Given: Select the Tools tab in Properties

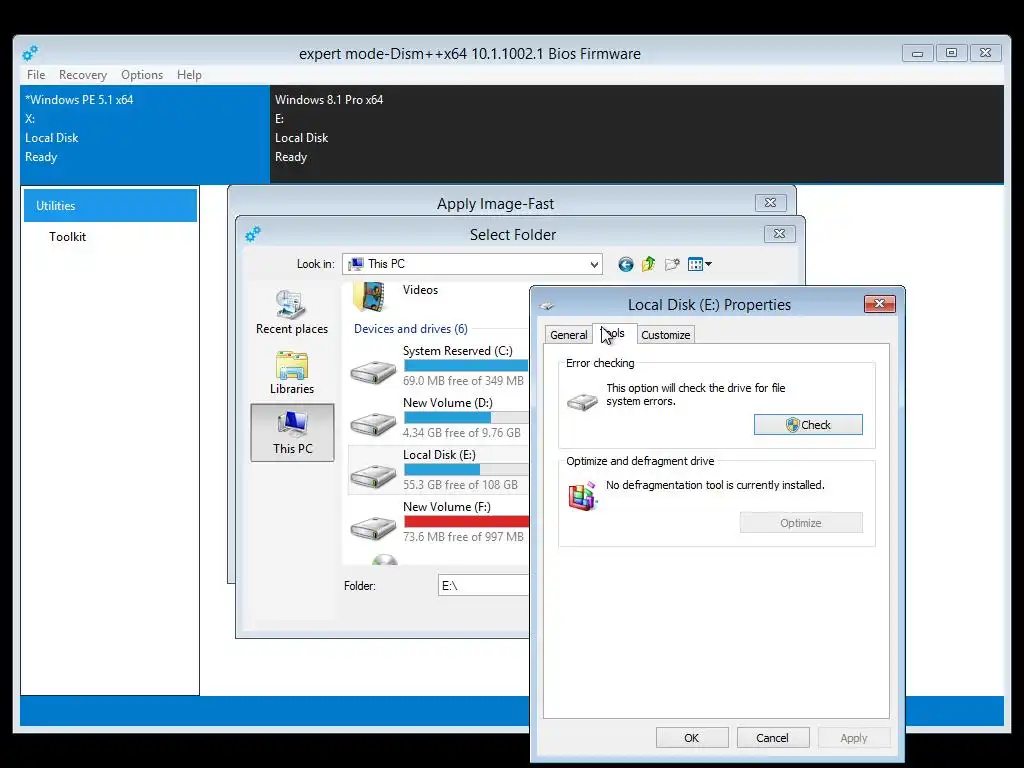Looking at the screenshot, I should [615, 333].
